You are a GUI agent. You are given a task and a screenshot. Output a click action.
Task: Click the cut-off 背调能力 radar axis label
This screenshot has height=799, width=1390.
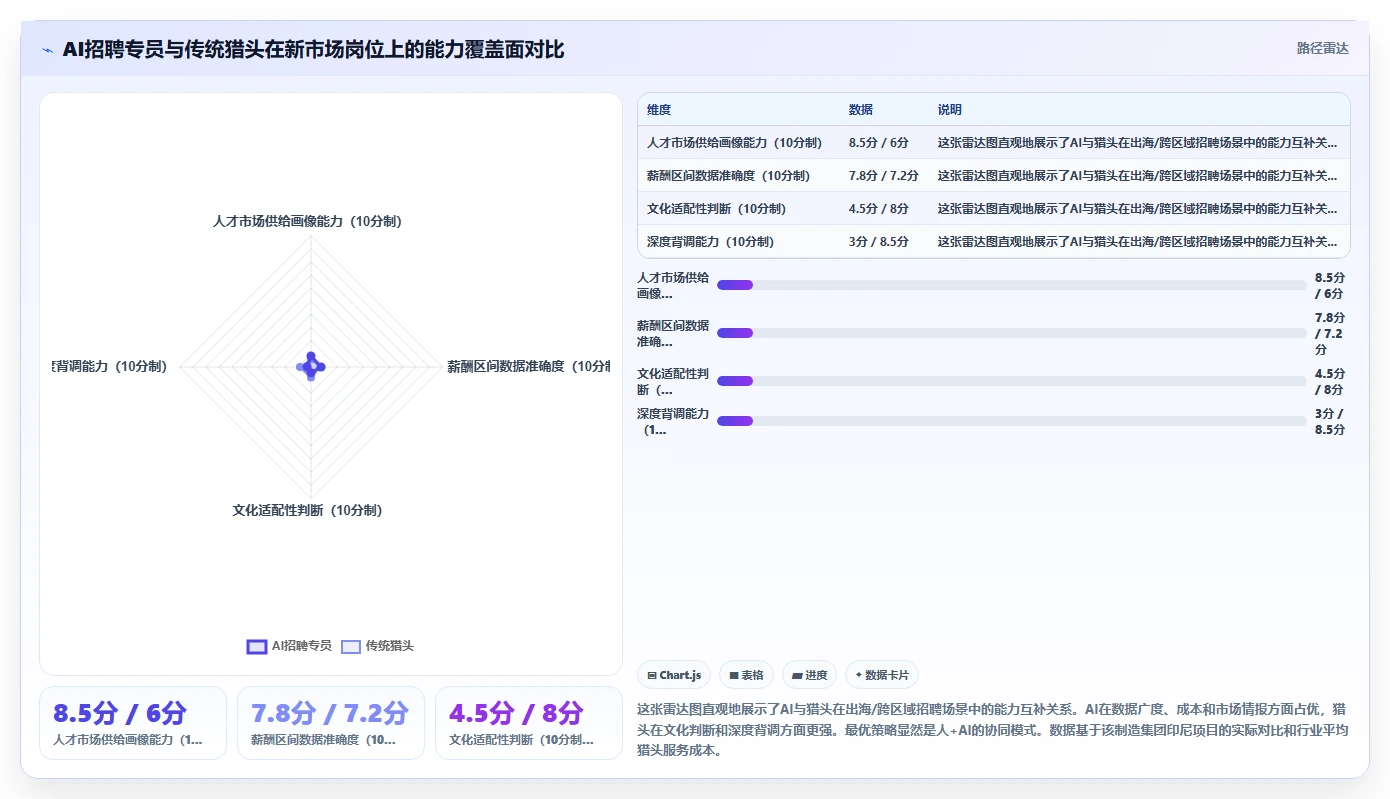point(110,366)
